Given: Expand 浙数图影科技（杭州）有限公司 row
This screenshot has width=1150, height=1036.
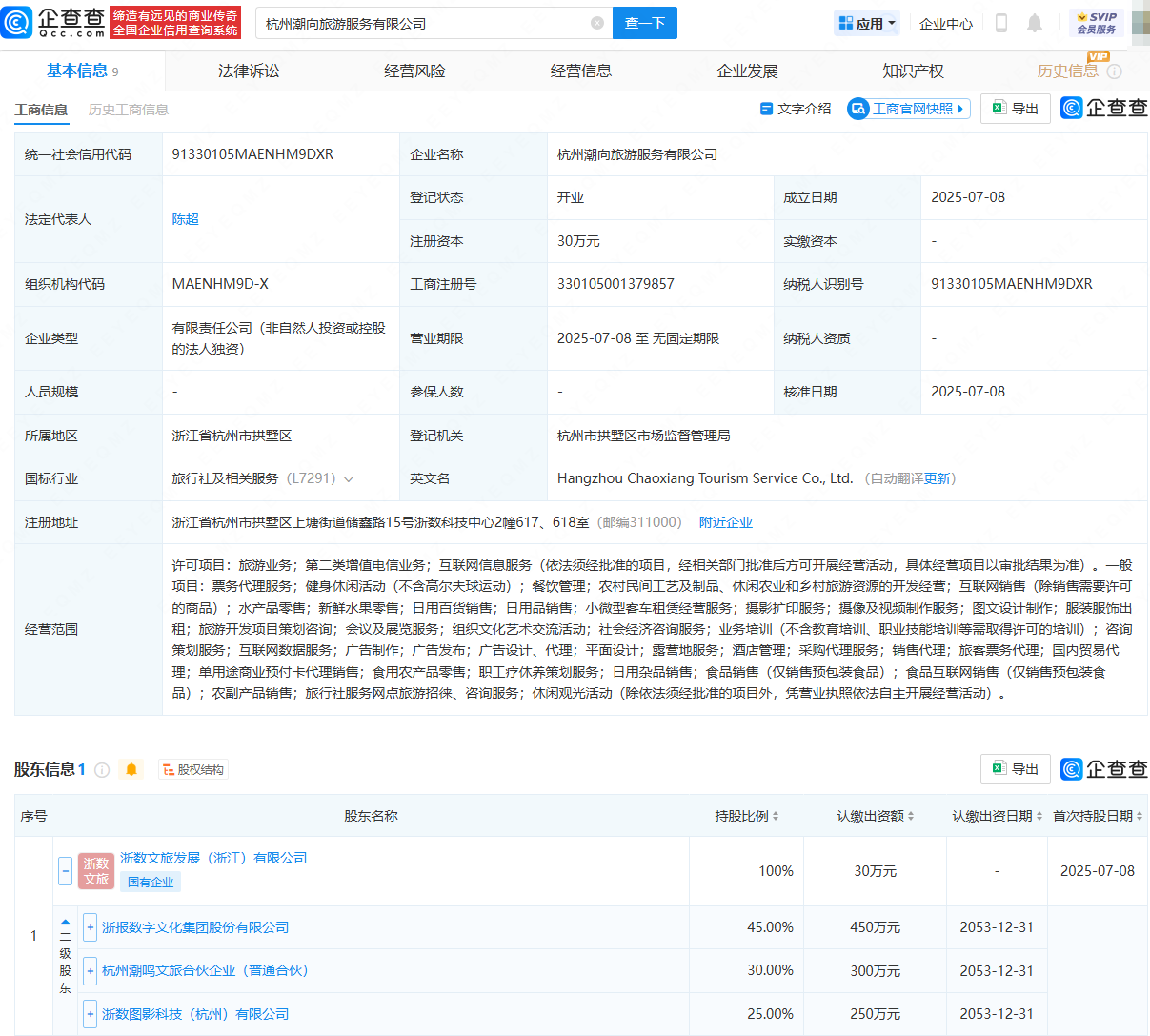Looking at the screenshot, I should pos(90,1014).
